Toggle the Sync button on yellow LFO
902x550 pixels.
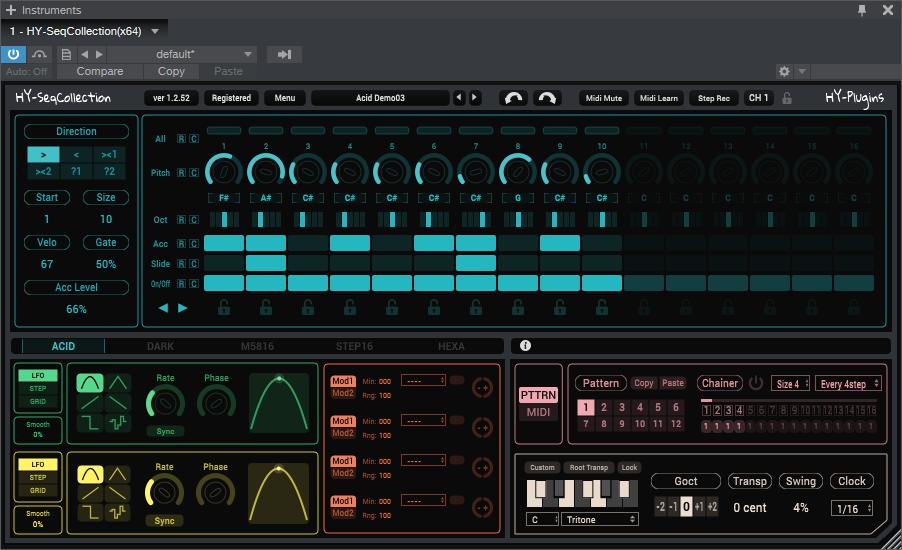pos(164,521)
